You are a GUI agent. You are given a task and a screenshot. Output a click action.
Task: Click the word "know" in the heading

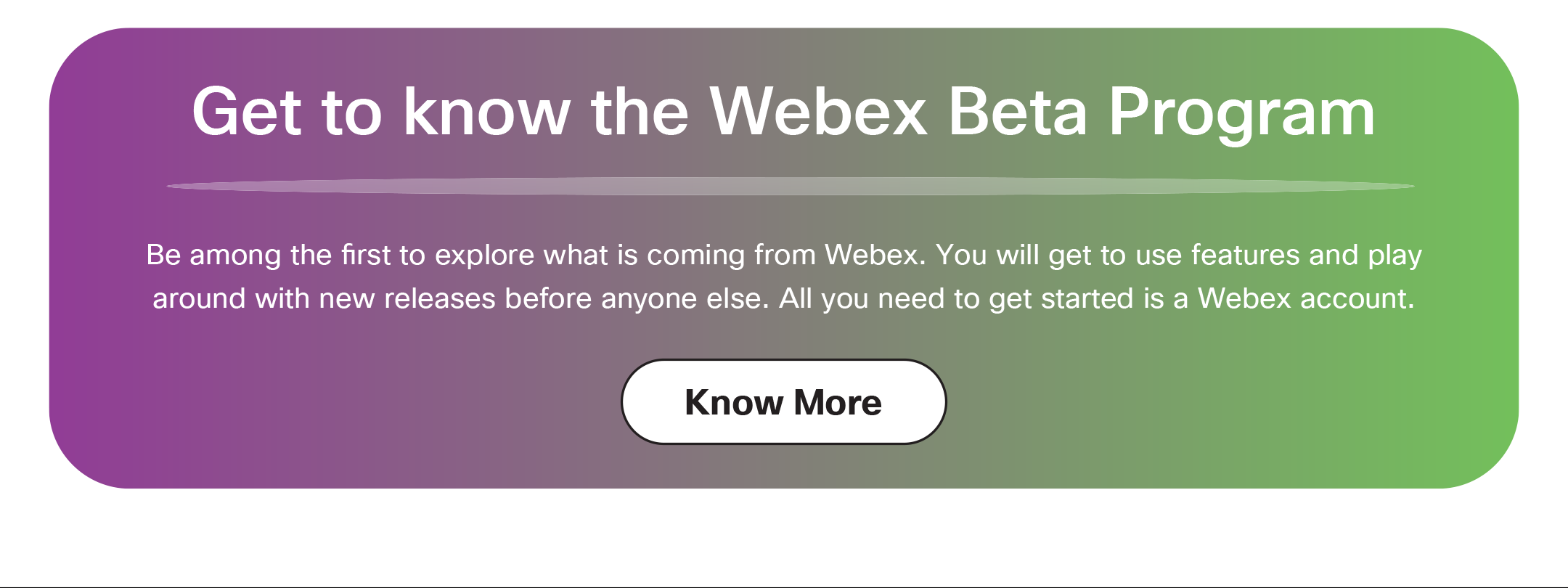(486, 111)
